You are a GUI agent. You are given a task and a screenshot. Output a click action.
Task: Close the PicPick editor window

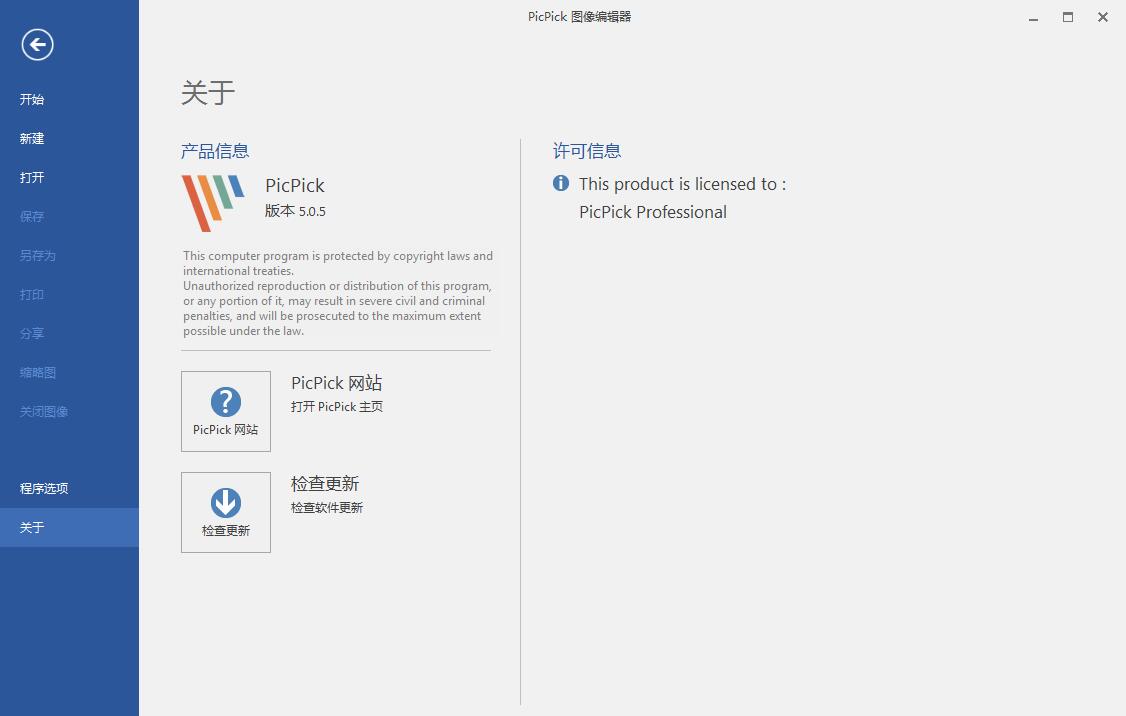1103,17
